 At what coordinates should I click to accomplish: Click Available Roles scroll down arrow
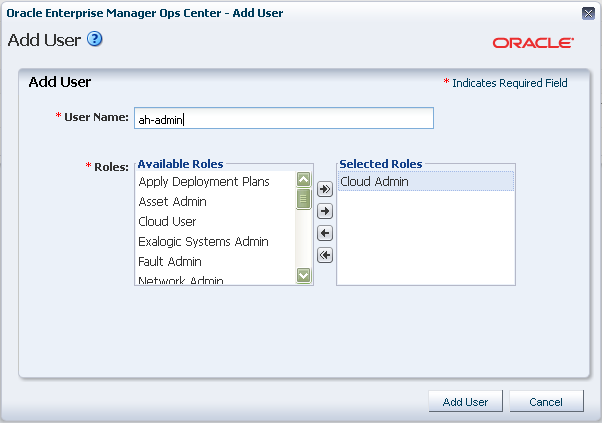pyautogui.click(x=304, y=275)
